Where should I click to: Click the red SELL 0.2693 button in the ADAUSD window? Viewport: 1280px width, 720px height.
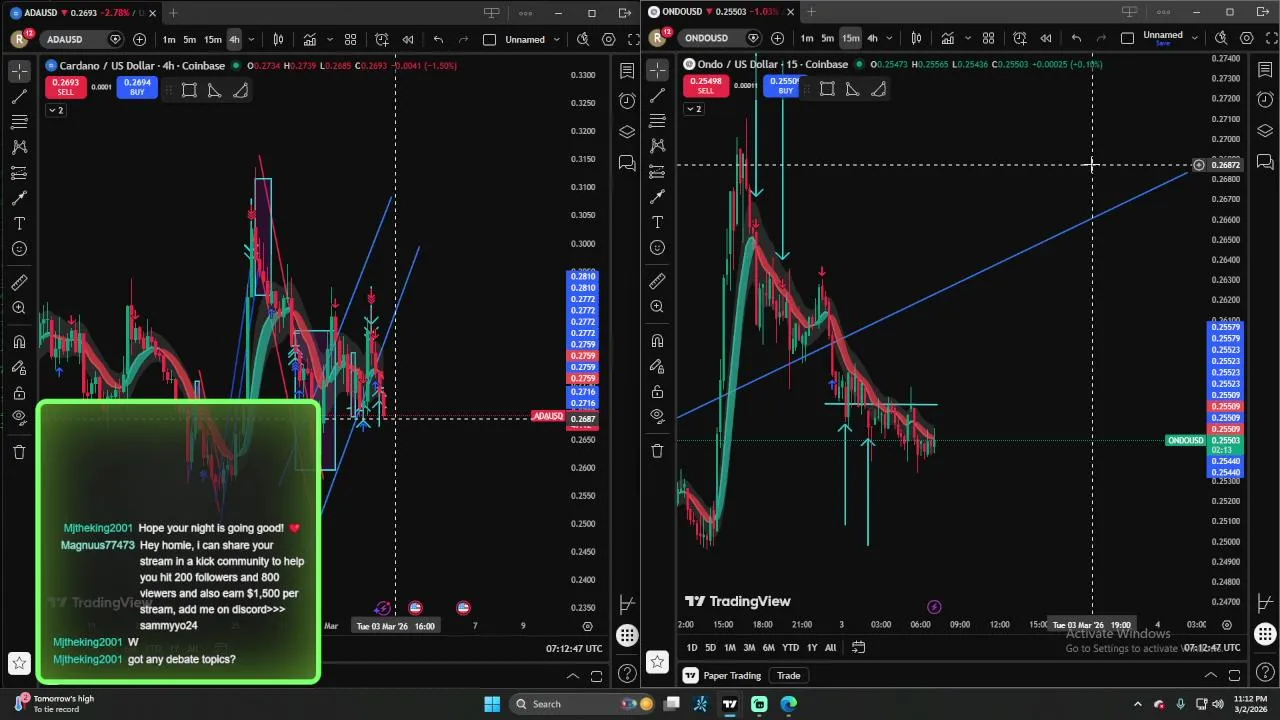click(65, 87)
